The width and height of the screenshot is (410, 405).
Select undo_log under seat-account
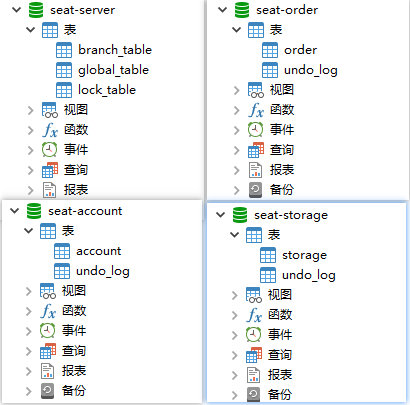point(103,271)
